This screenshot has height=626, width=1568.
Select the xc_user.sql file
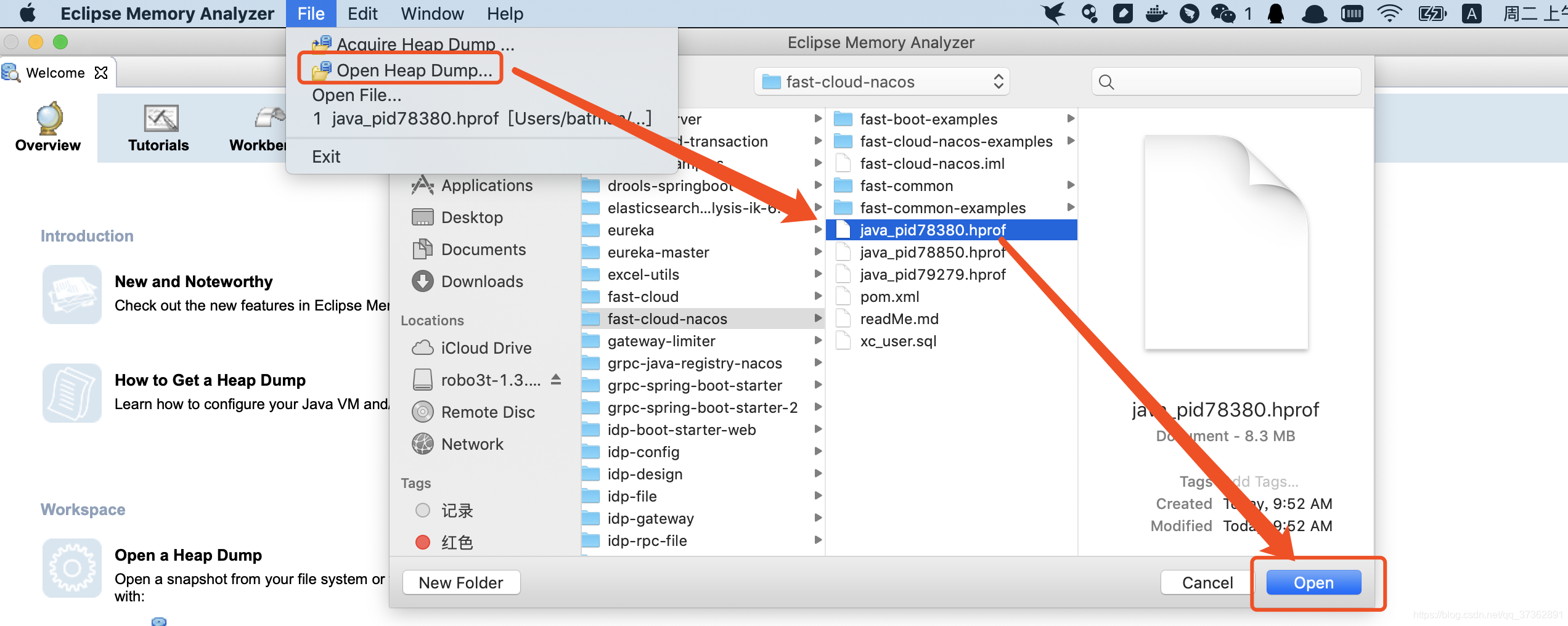952,341
